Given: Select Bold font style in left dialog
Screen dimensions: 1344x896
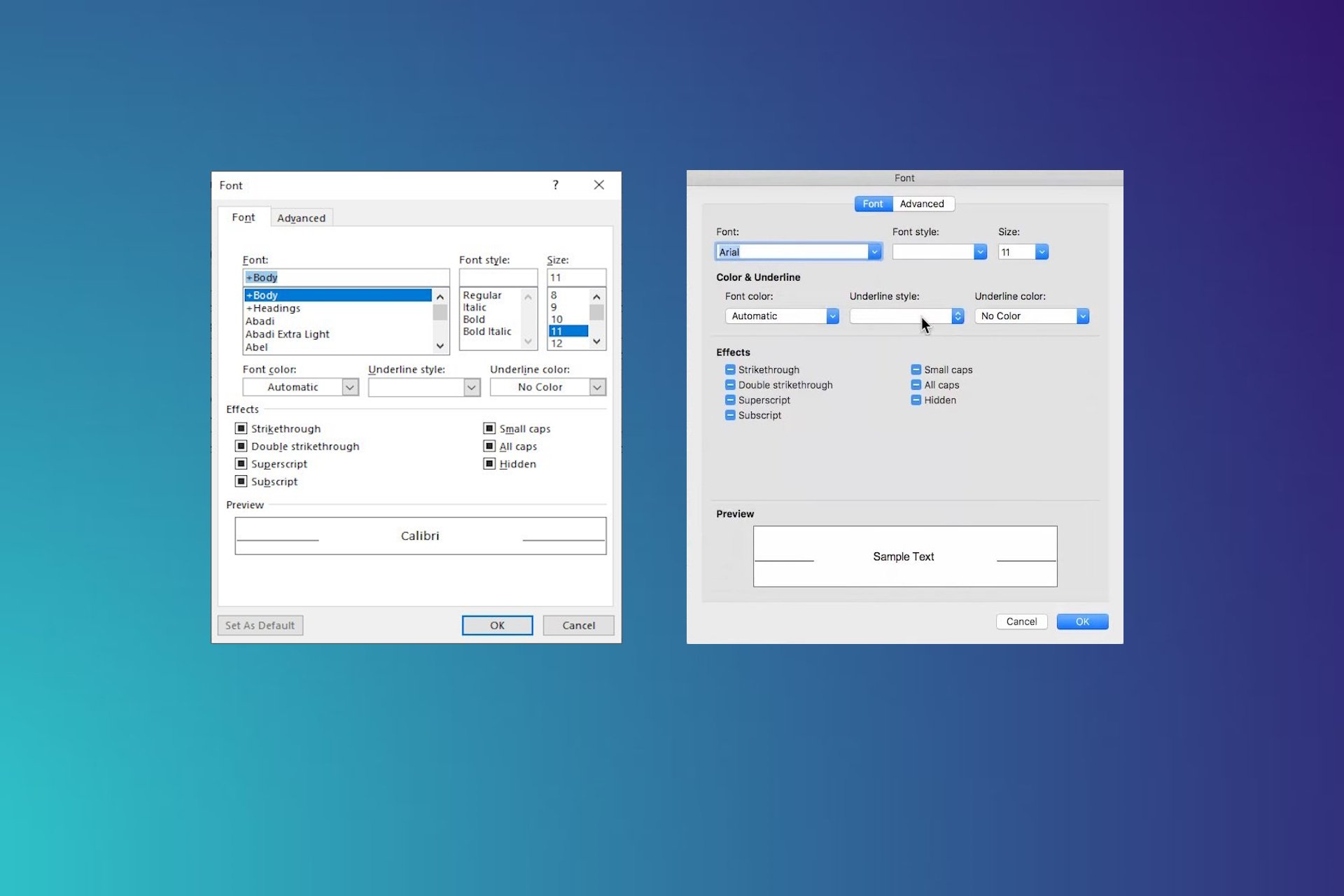Looking at the screenshot, I should pos(474,318).
